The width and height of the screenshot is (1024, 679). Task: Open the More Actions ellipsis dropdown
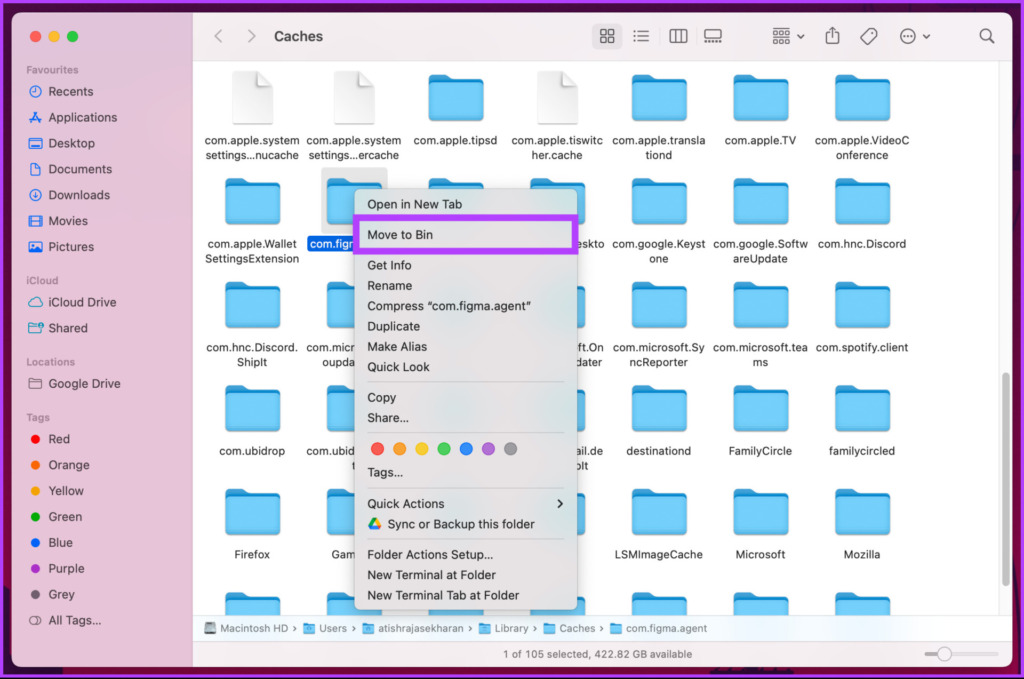914,36
